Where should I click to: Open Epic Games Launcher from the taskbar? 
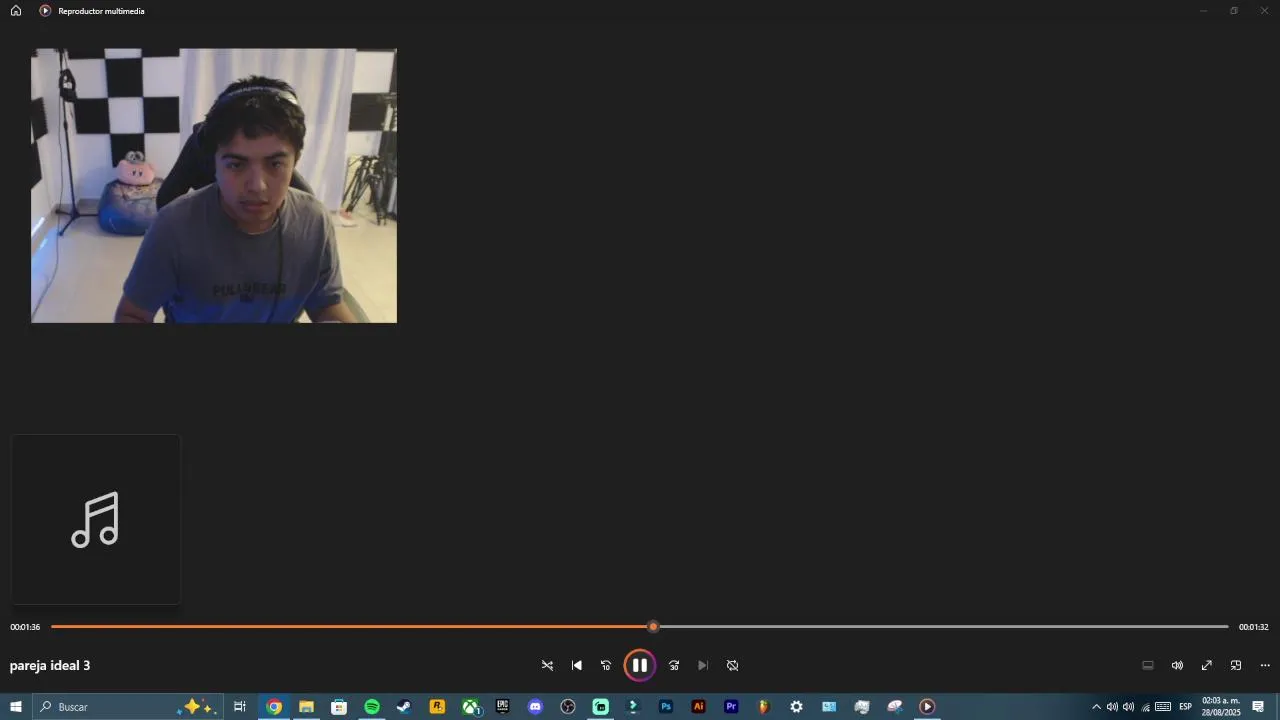click(x=502, y=707)
